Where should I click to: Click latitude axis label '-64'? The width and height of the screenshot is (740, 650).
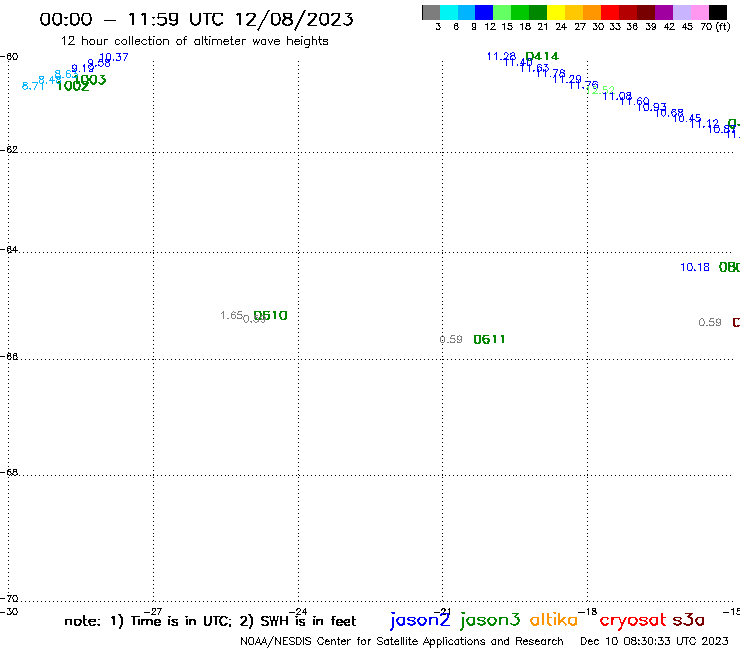click(9, 249)
